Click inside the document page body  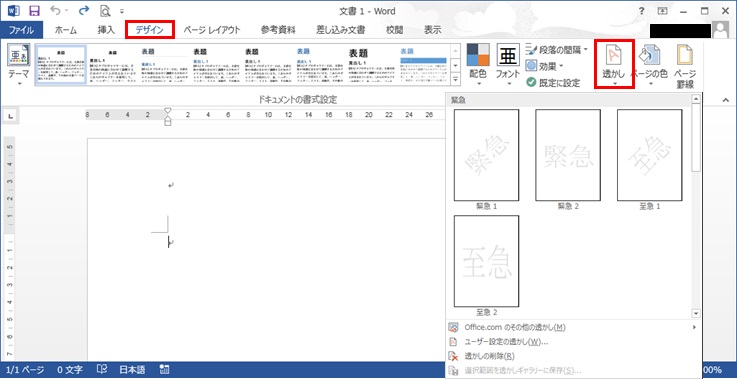point(266,249)
